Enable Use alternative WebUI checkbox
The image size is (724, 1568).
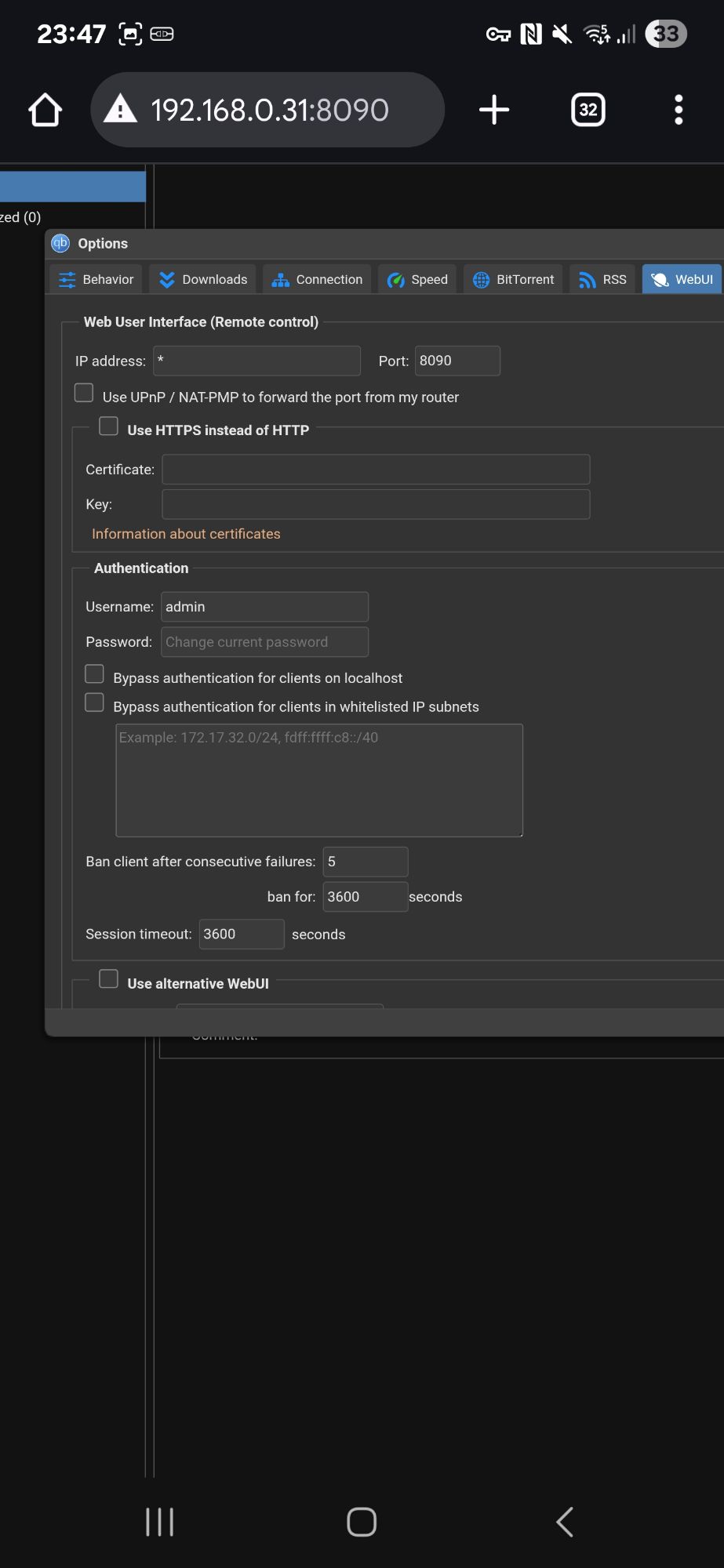point(109,979)
